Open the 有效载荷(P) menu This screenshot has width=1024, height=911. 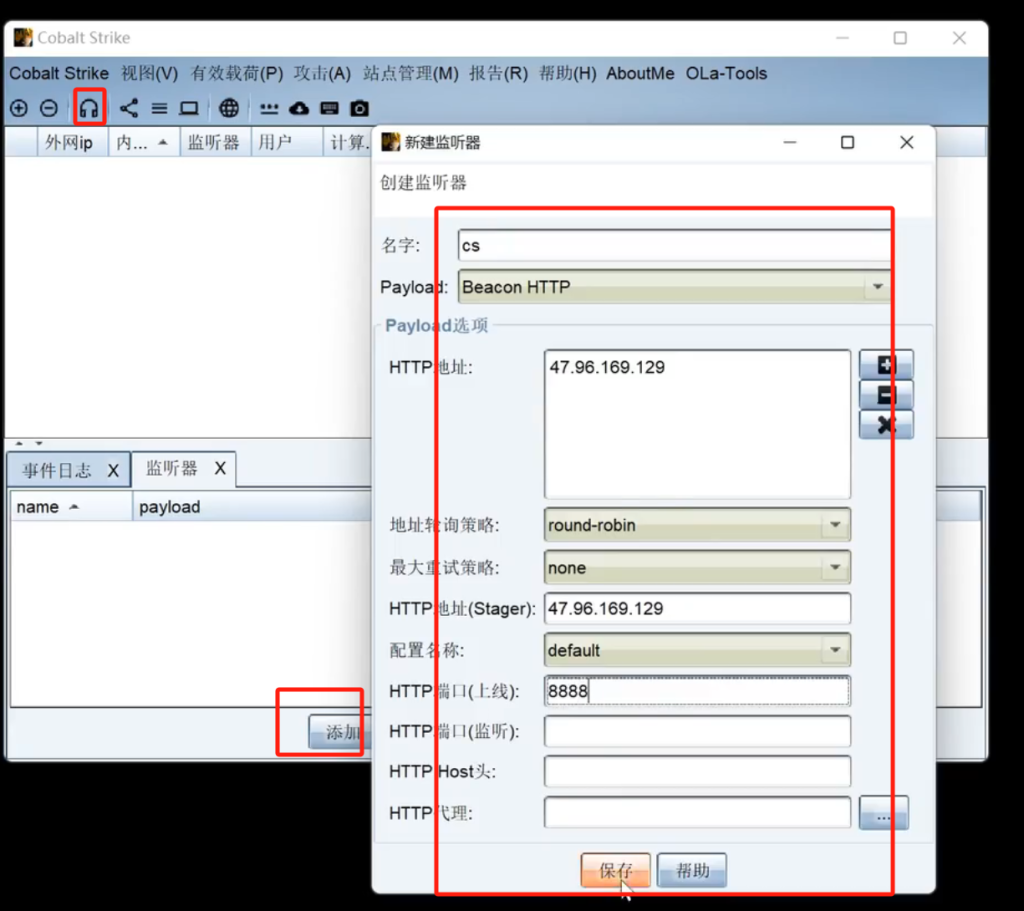click(237, 73)
